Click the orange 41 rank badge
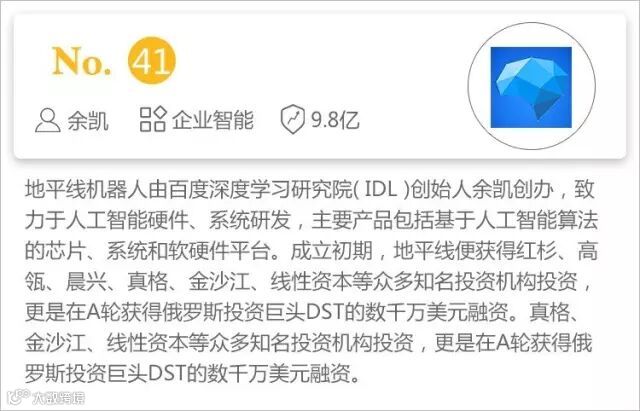The height and width of the screenshot is (411, 640). point(152,60)
